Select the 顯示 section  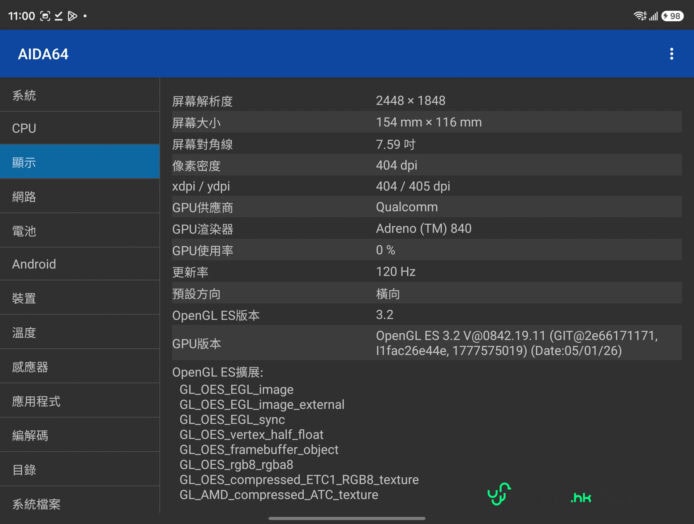pyautogui.click(x=80, y=162)
